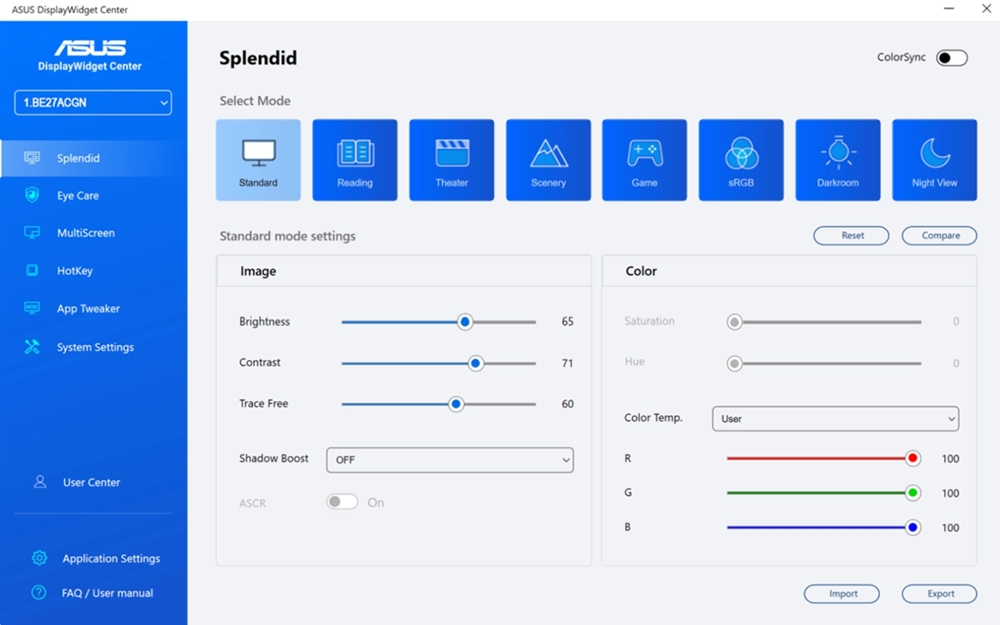Image resolution: width=1000 pixels, height=625 pixels.
Task: Open Eye Care in the sidebar
Action: pos(77,196)
